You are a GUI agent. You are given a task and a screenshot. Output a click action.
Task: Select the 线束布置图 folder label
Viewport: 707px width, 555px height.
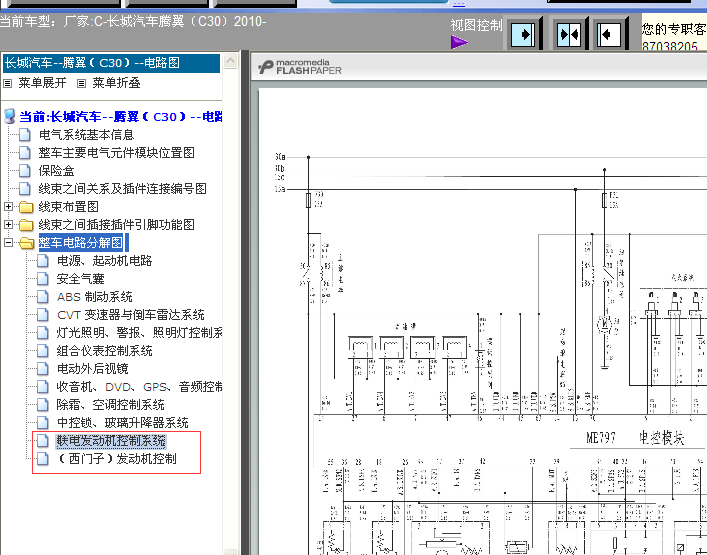[69, 207]
